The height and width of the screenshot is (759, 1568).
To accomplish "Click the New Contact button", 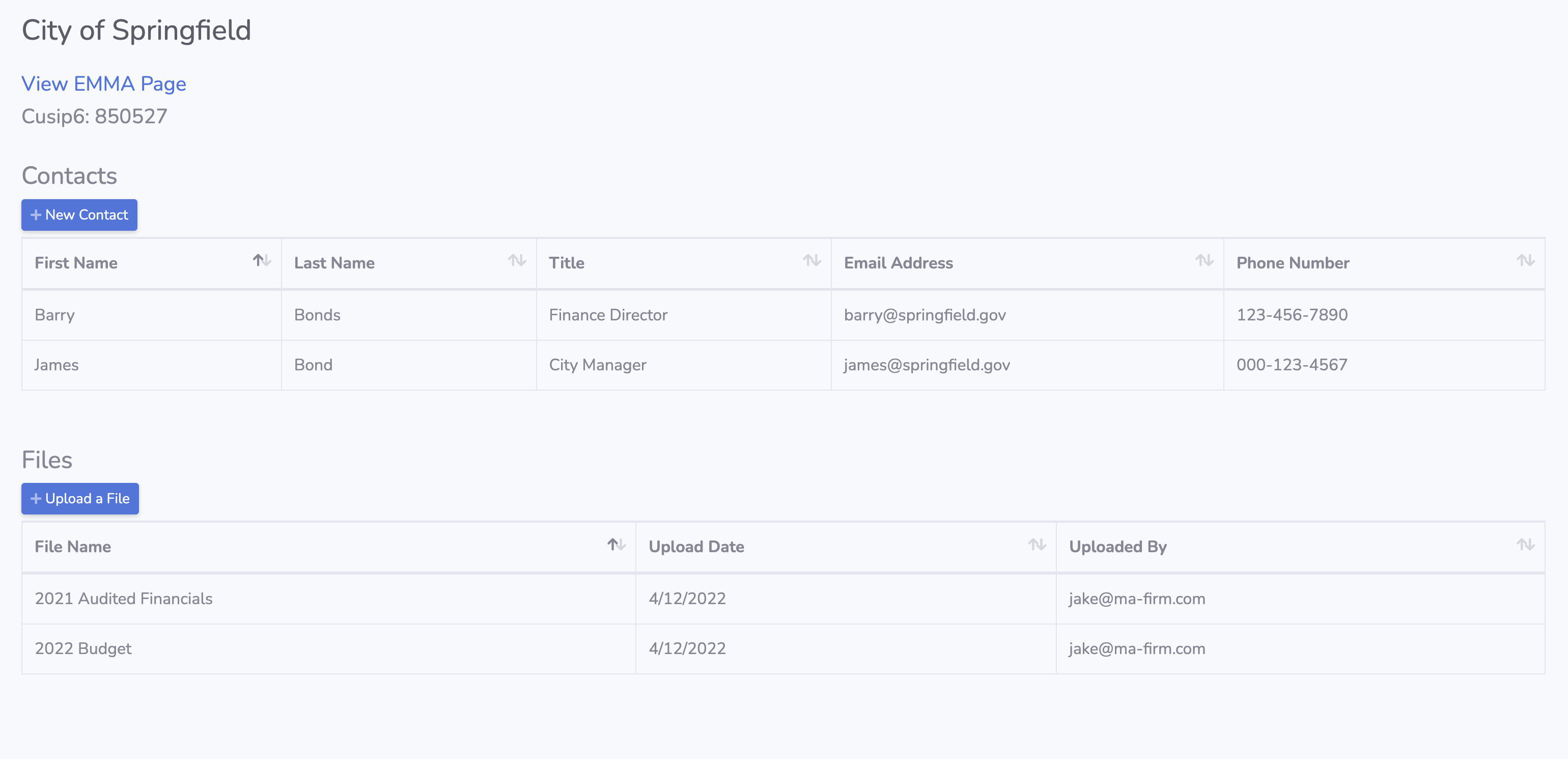I will (79, 214).
